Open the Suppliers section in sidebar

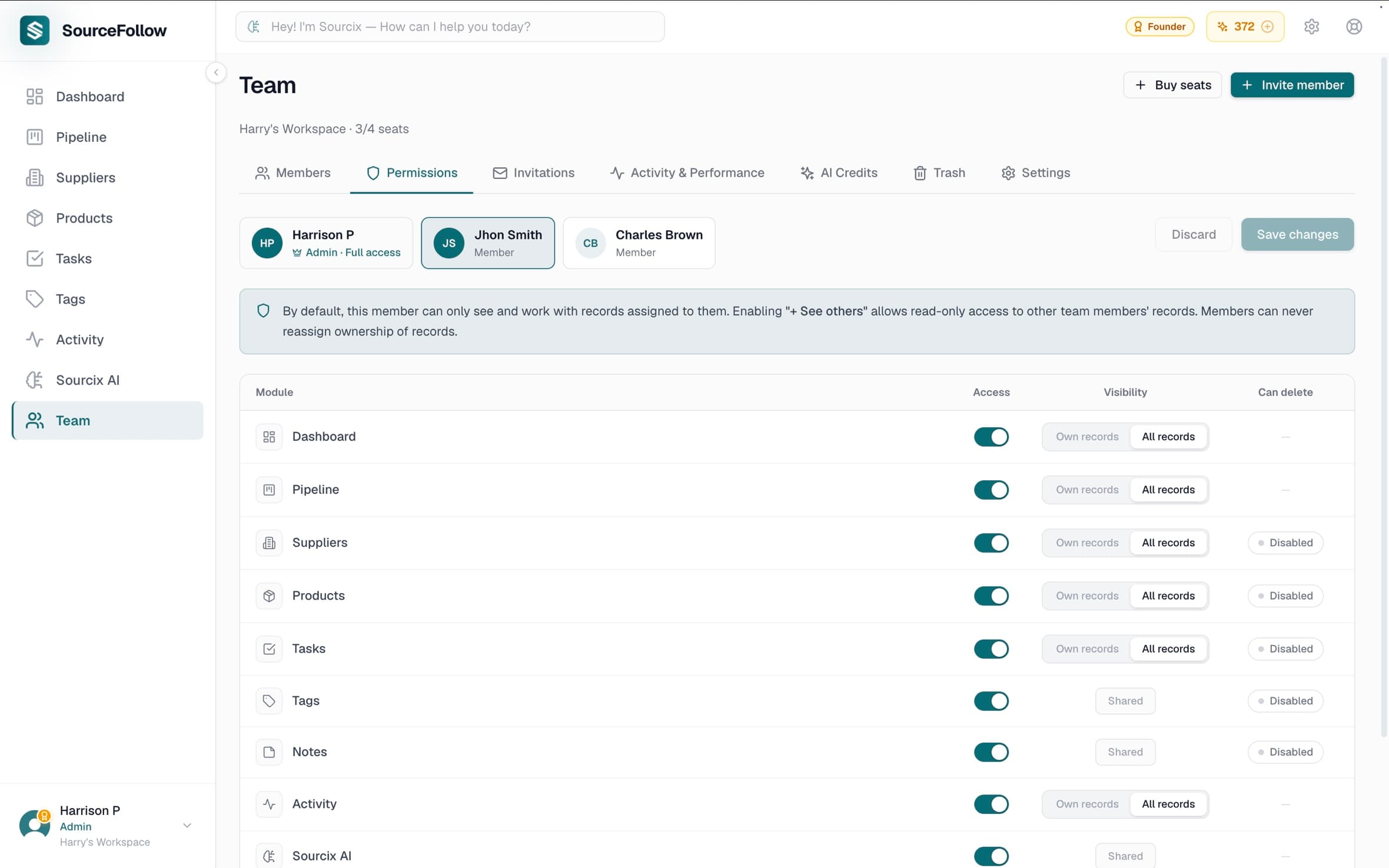[x=85, y=177]
